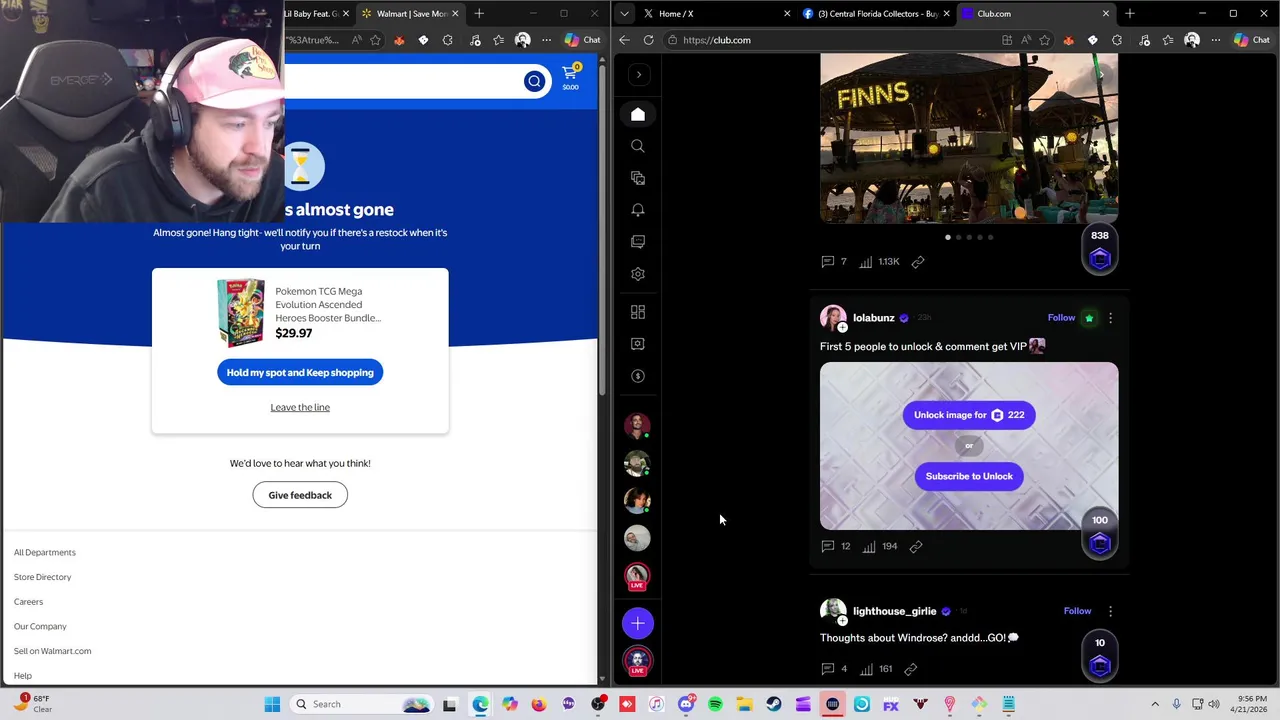Open Sell on Walmart.com link
The height and width of the screenshot is (720, 1280).
(x=52, y=651)
